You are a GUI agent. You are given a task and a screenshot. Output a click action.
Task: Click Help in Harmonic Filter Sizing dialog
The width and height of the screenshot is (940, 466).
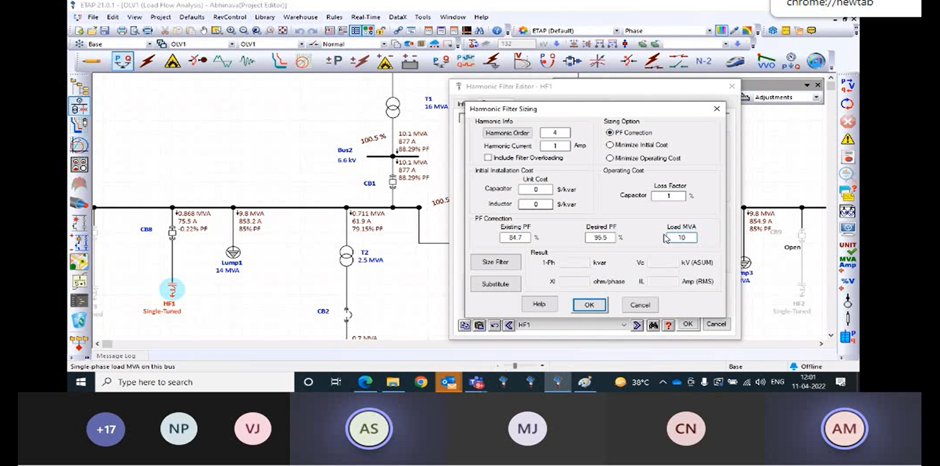(x=540, y=304)
